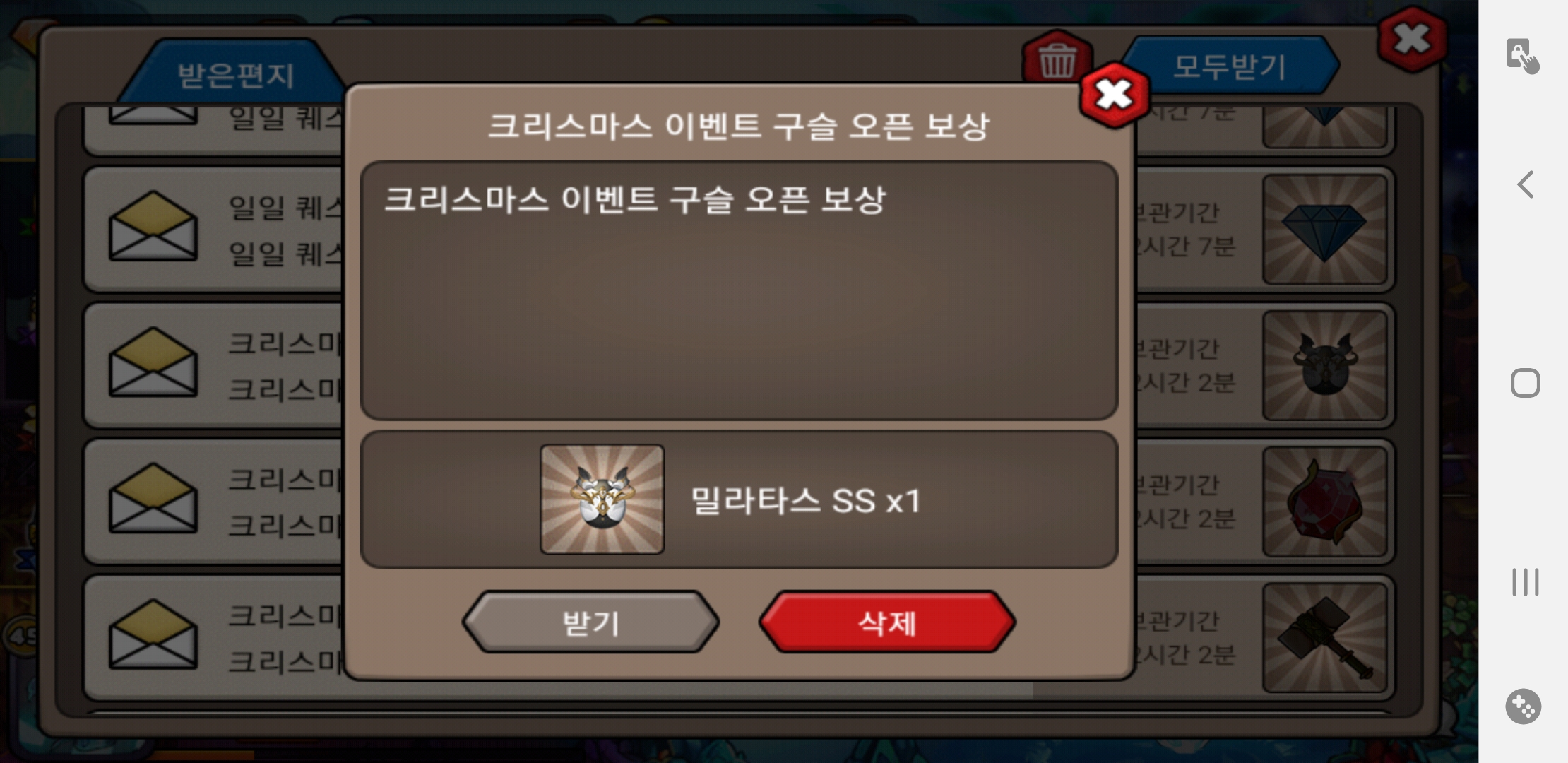Tap the 받기 receive button
The height and width of the screenshot is (763, 1568).
[x=590, y=622]
